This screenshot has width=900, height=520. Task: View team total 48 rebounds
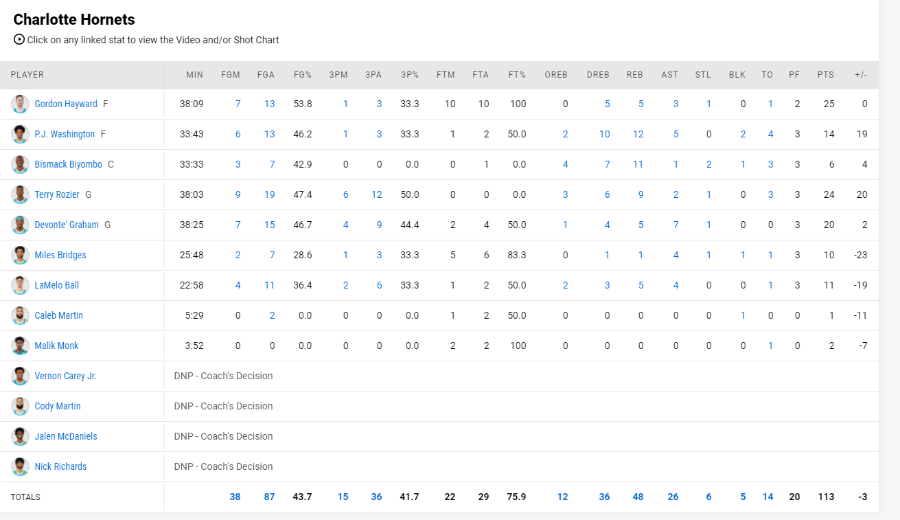tap(638, 497)
